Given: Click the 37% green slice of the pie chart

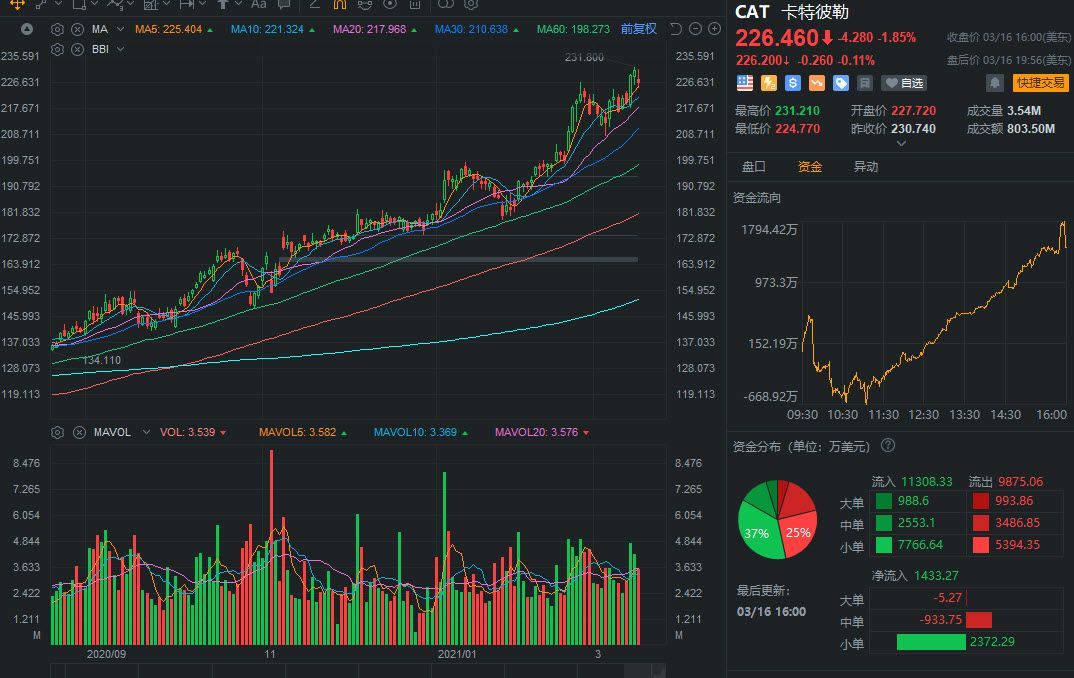Looking at the screenshot, I should (758, 531).
